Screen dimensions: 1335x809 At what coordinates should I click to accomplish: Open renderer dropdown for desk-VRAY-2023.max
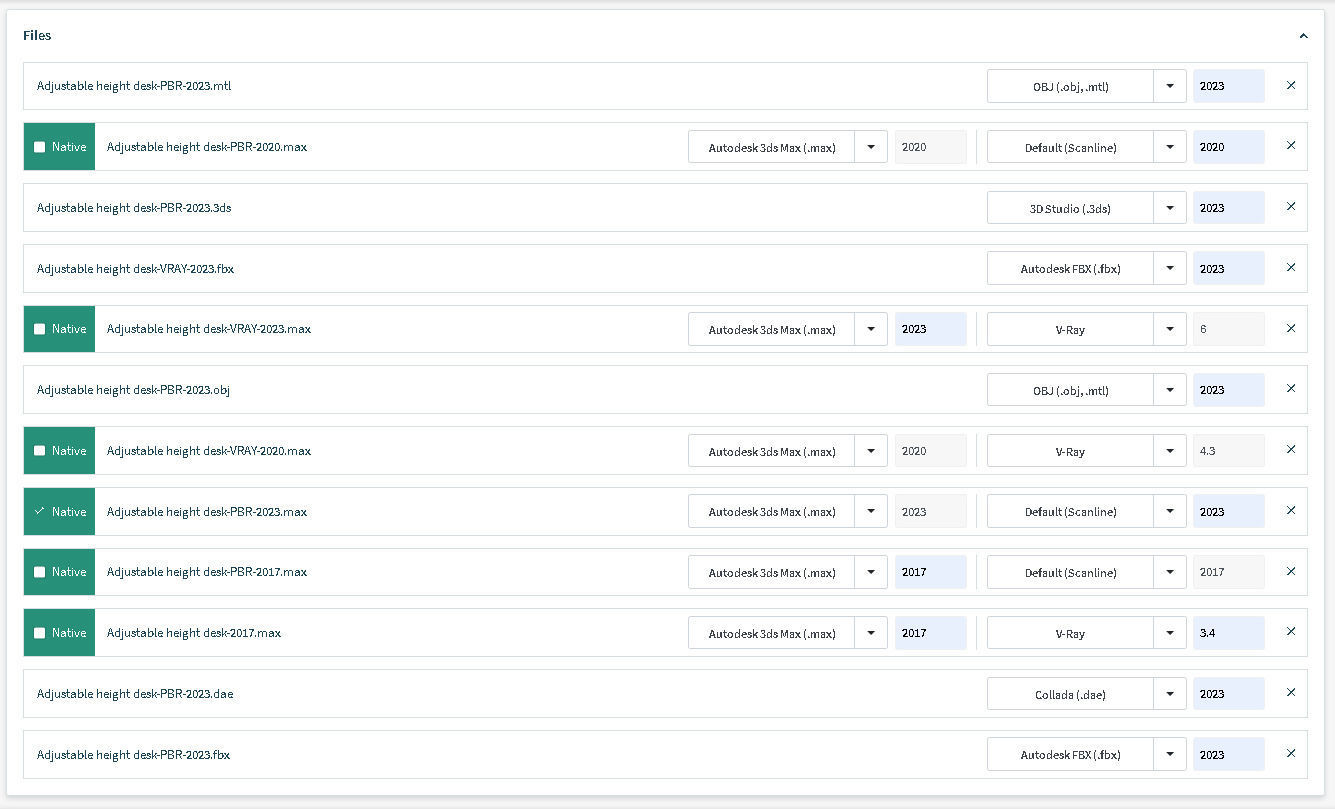click(1170, 329)
